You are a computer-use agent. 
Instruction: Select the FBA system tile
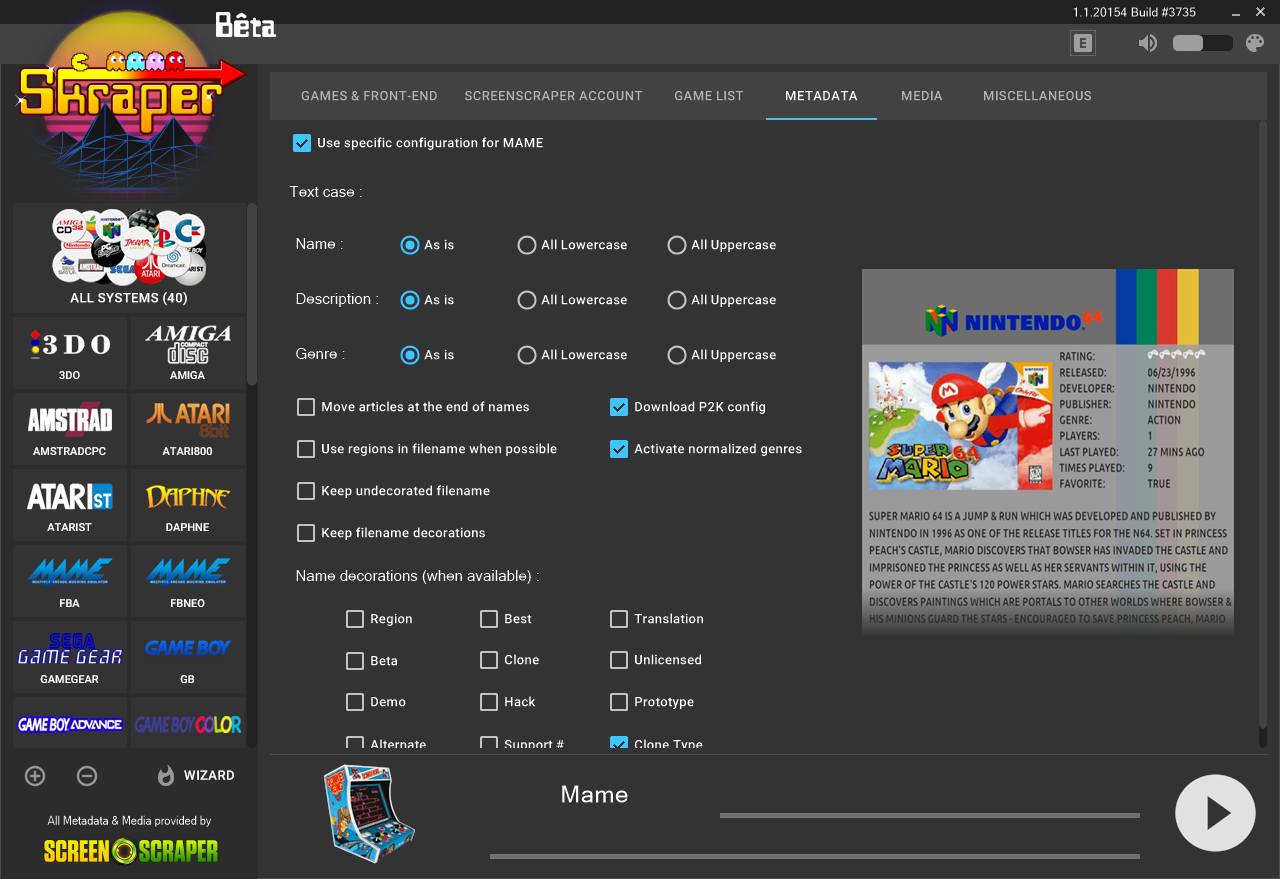70,581
